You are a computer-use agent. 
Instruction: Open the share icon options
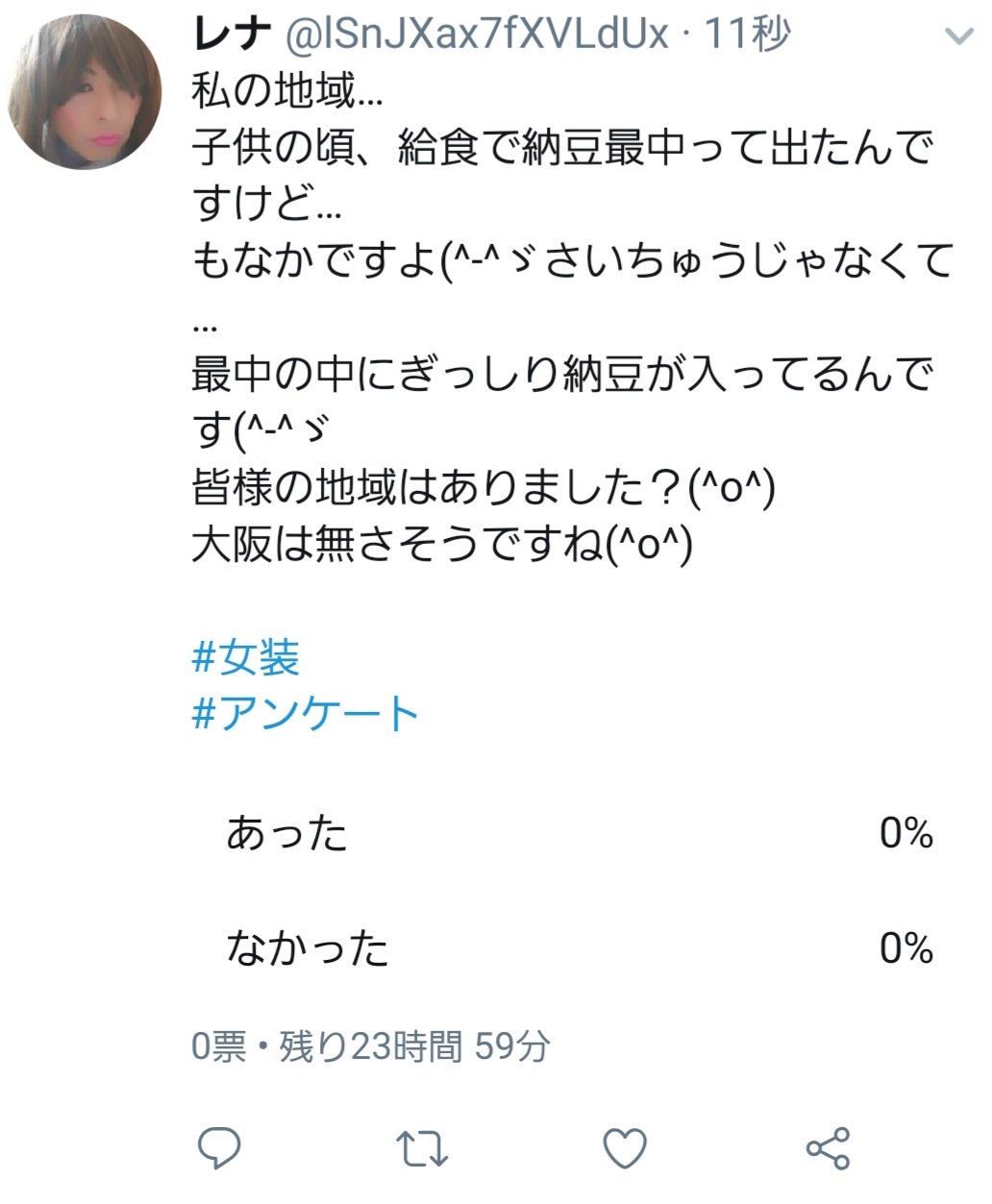click(x=828, y=1148)
